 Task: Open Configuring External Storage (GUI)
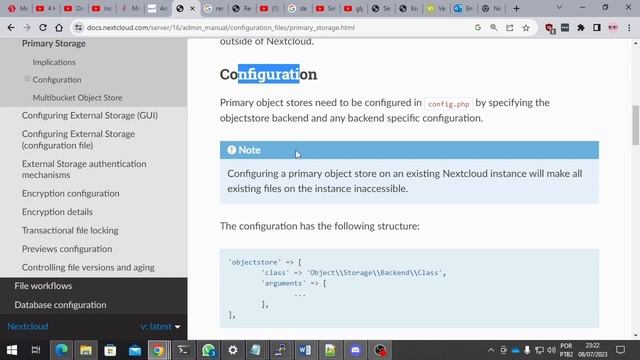[90, 116]
